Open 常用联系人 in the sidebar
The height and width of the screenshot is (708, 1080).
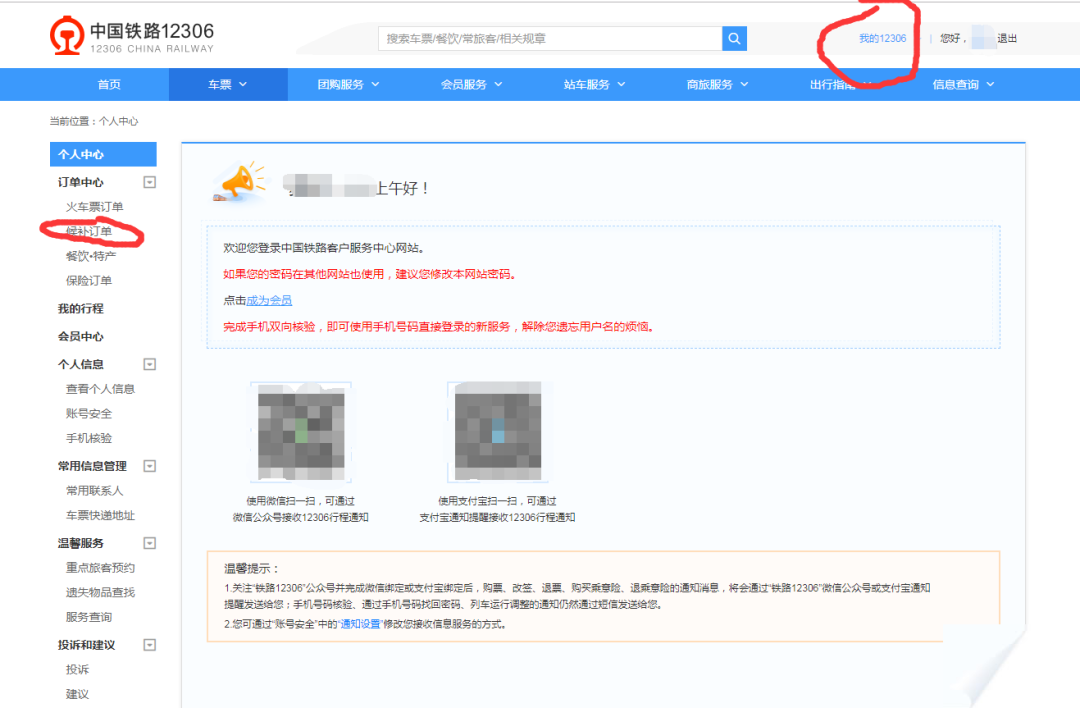94,491
